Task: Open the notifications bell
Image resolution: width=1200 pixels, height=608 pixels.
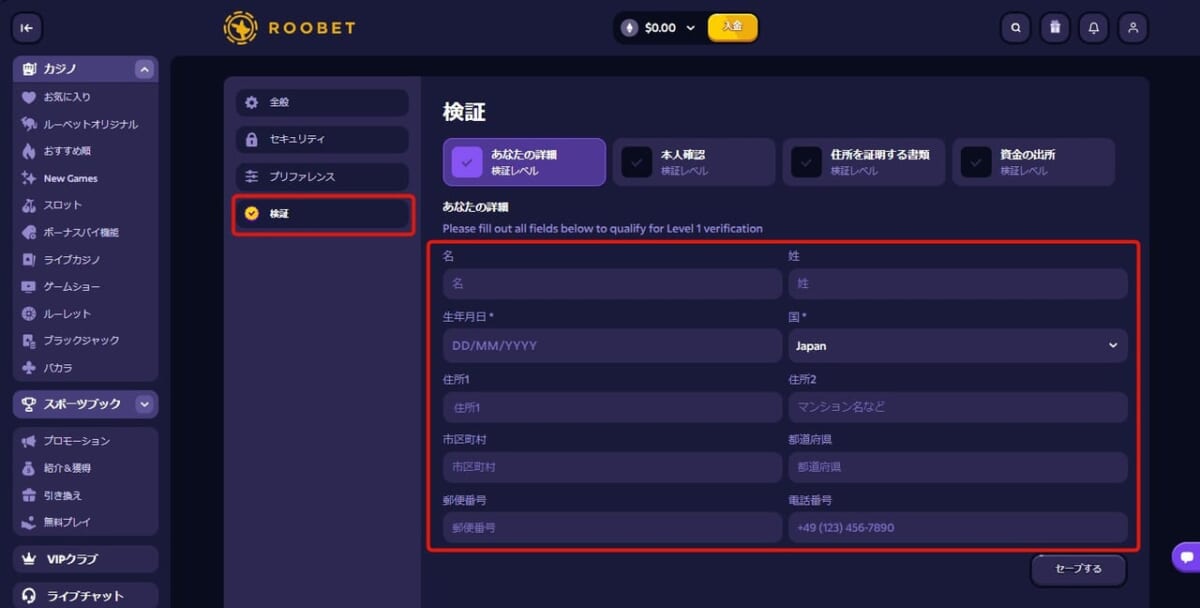Action: pos(1094,28)
